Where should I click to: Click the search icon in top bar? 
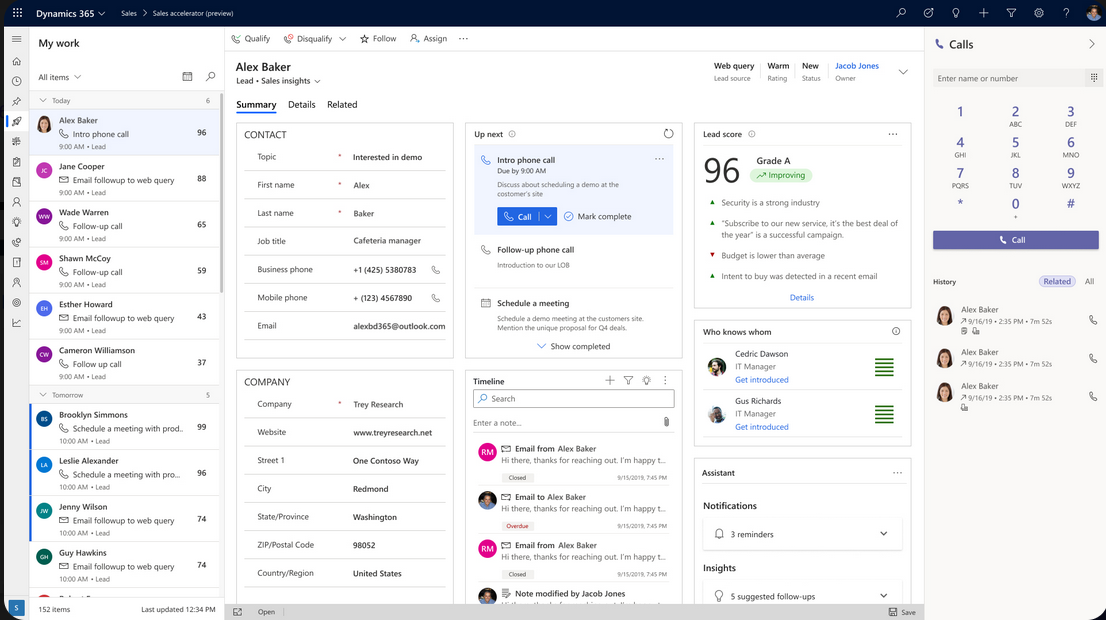901,13
